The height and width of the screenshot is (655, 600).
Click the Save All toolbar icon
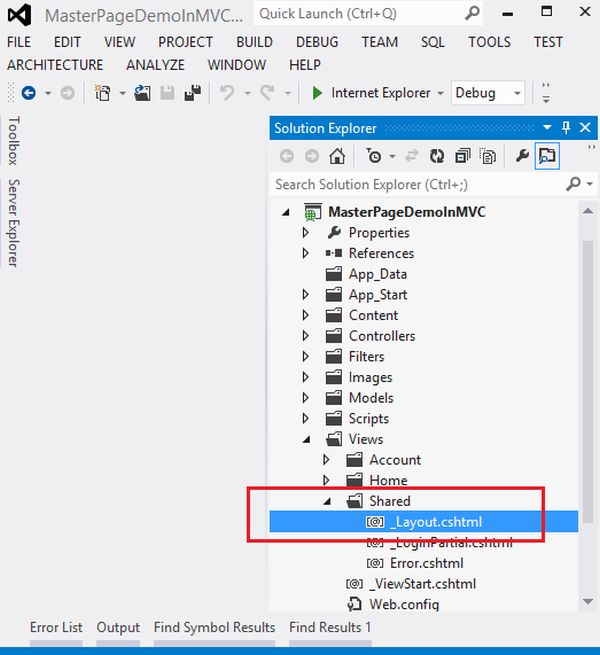click(x=193, y=93)
